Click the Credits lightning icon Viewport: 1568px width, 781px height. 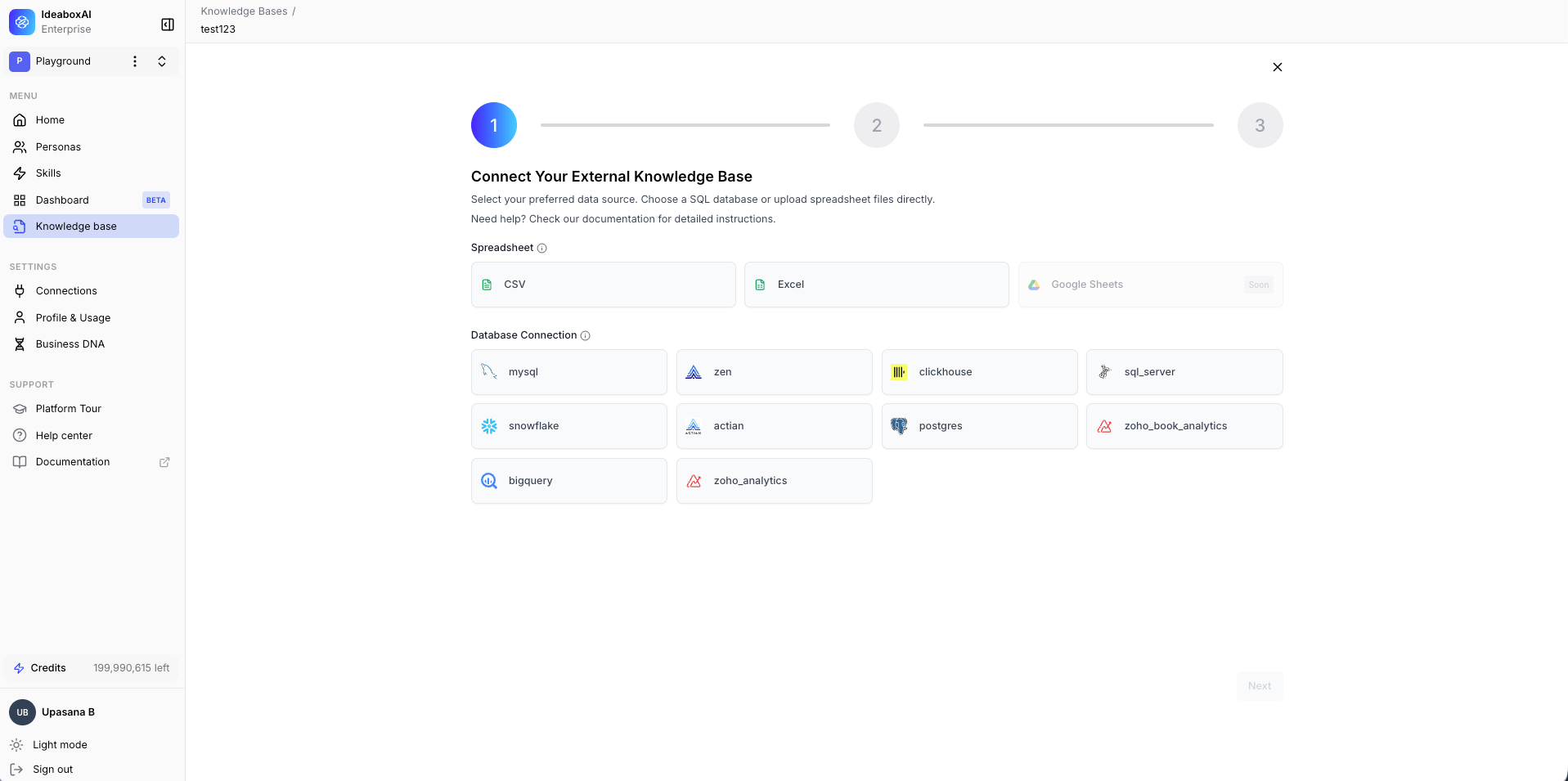tap(19, 668)
